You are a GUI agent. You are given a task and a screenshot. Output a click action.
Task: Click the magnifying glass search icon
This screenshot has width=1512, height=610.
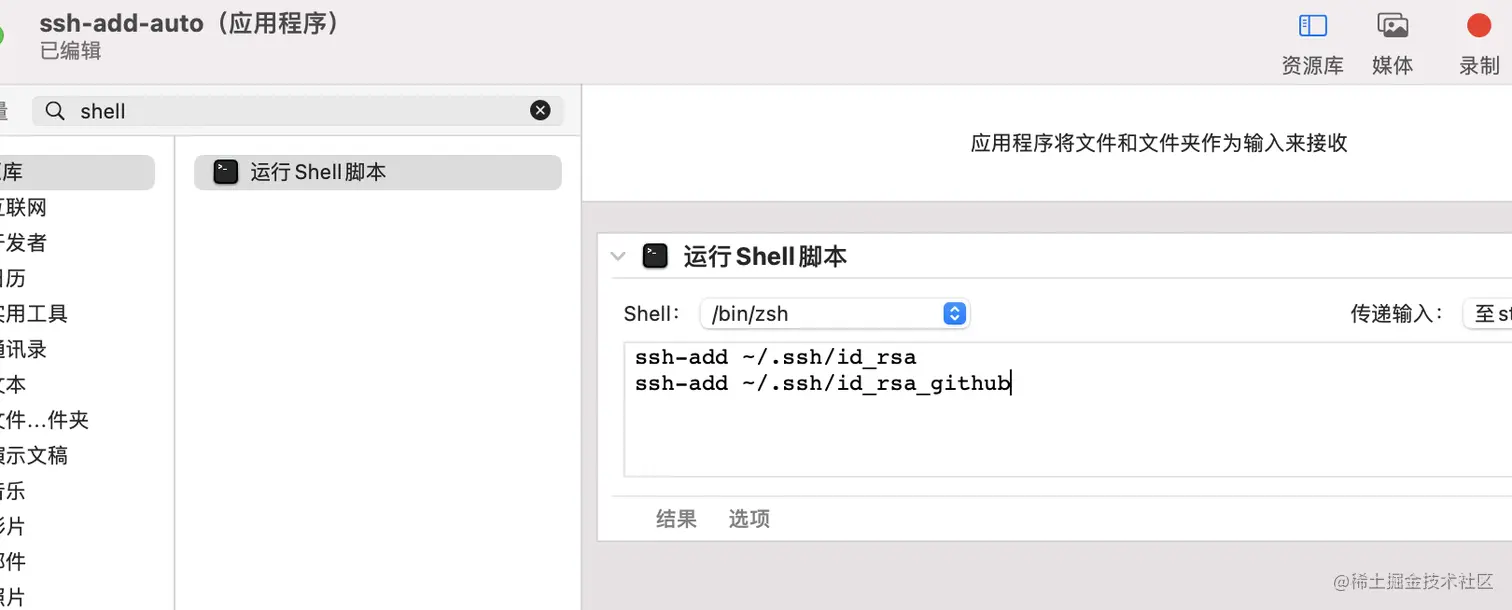(56, 111)
